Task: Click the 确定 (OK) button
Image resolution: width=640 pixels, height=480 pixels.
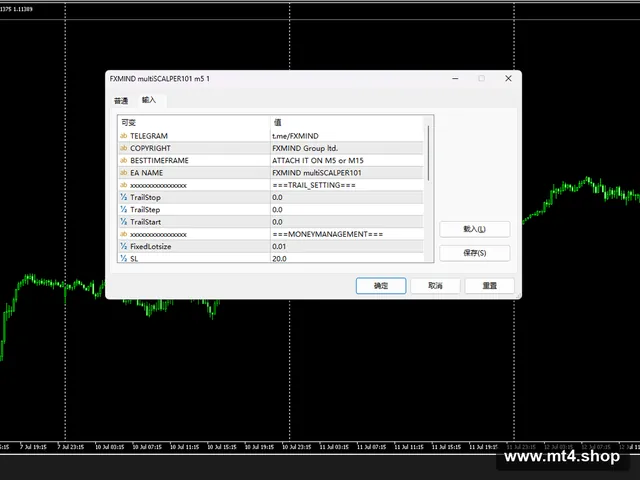Action: point(381,286)
